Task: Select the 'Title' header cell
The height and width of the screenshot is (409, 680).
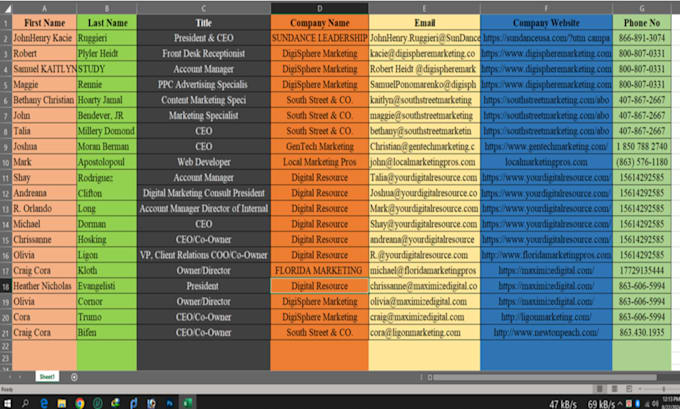Action: 204,23
